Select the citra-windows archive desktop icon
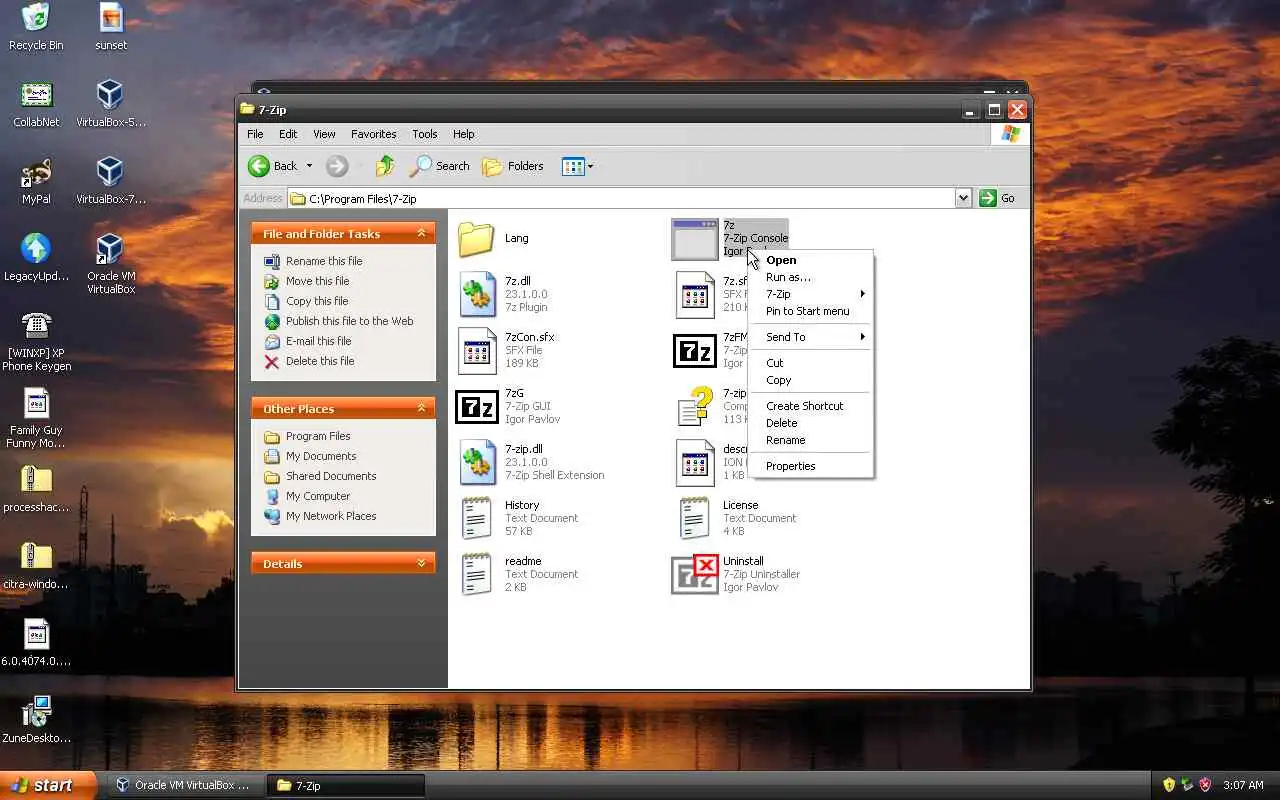The height and width of the screenshot is (800, 1280). (36, 557)
